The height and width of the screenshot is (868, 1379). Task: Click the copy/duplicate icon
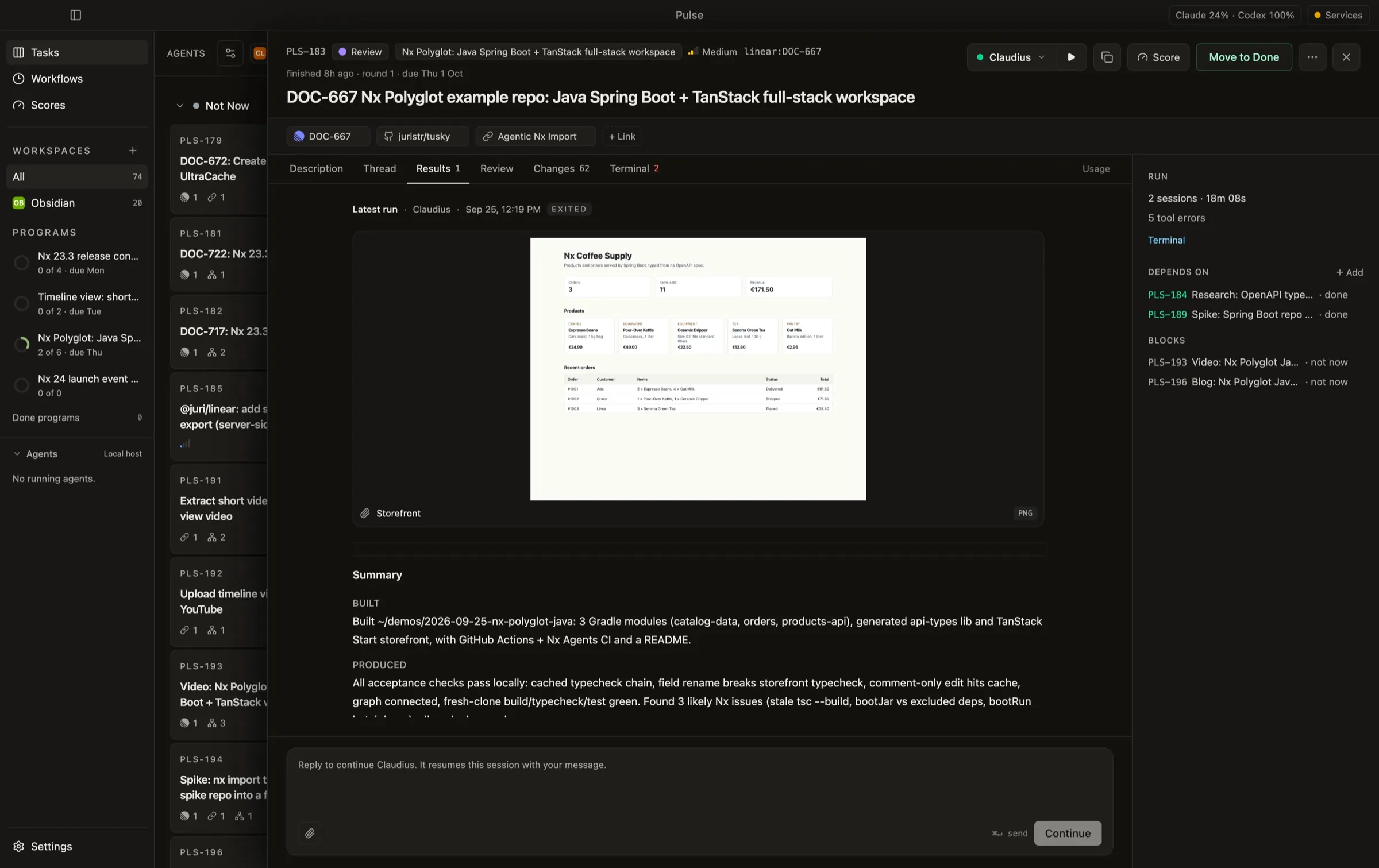tap(1107, 57)
